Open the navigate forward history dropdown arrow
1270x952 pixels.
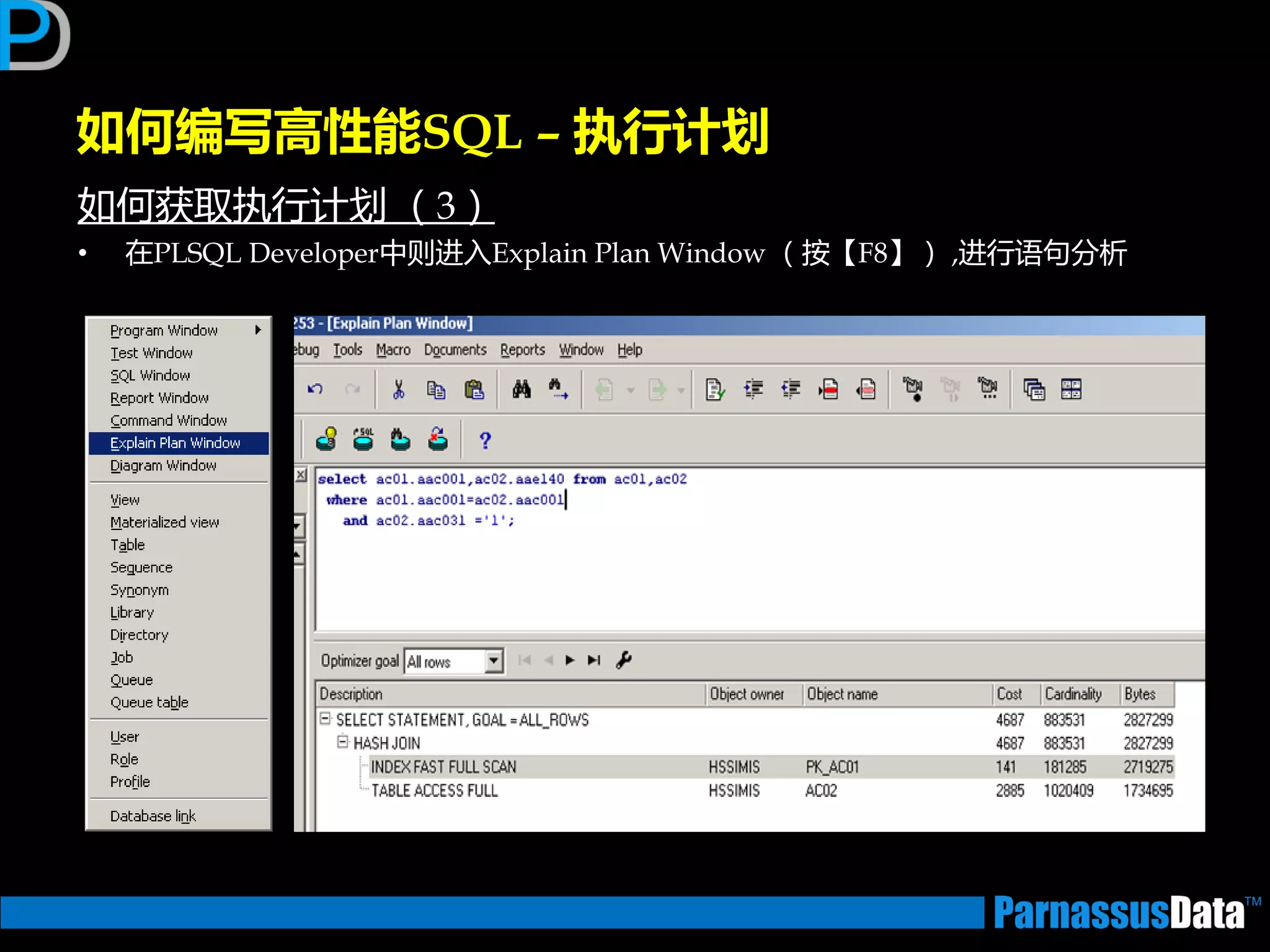tap(681, 390)
